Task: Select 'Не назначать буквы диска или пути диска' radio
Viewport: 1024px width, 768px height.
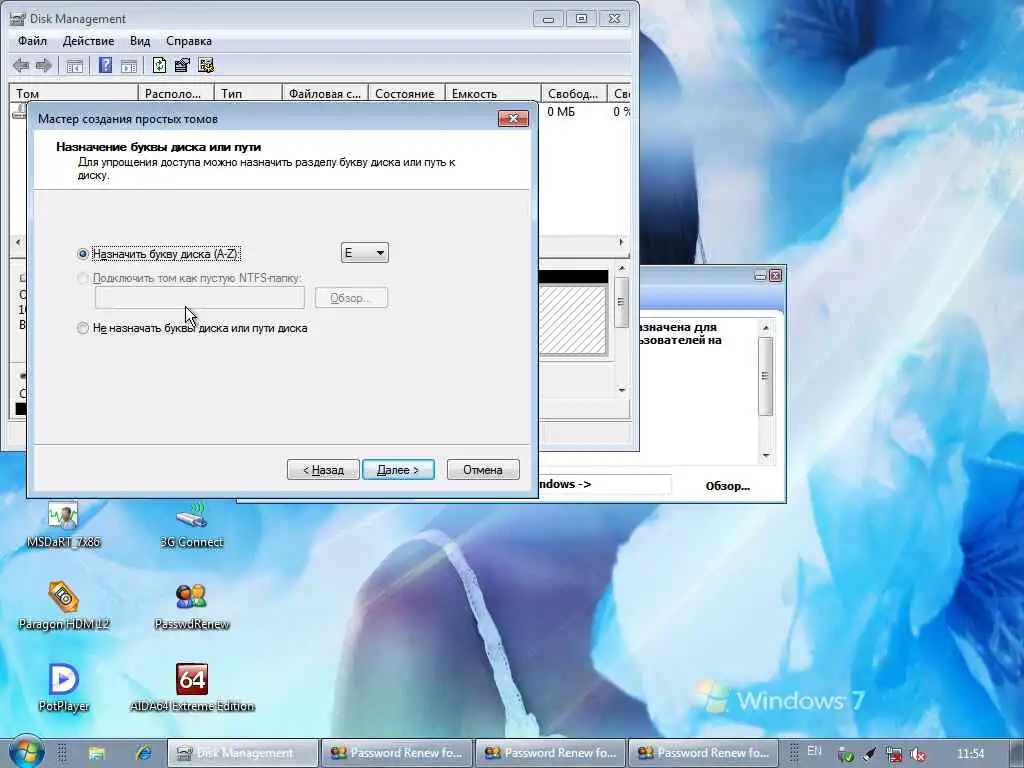Action: pyautogui.click(x=82, y=328)
